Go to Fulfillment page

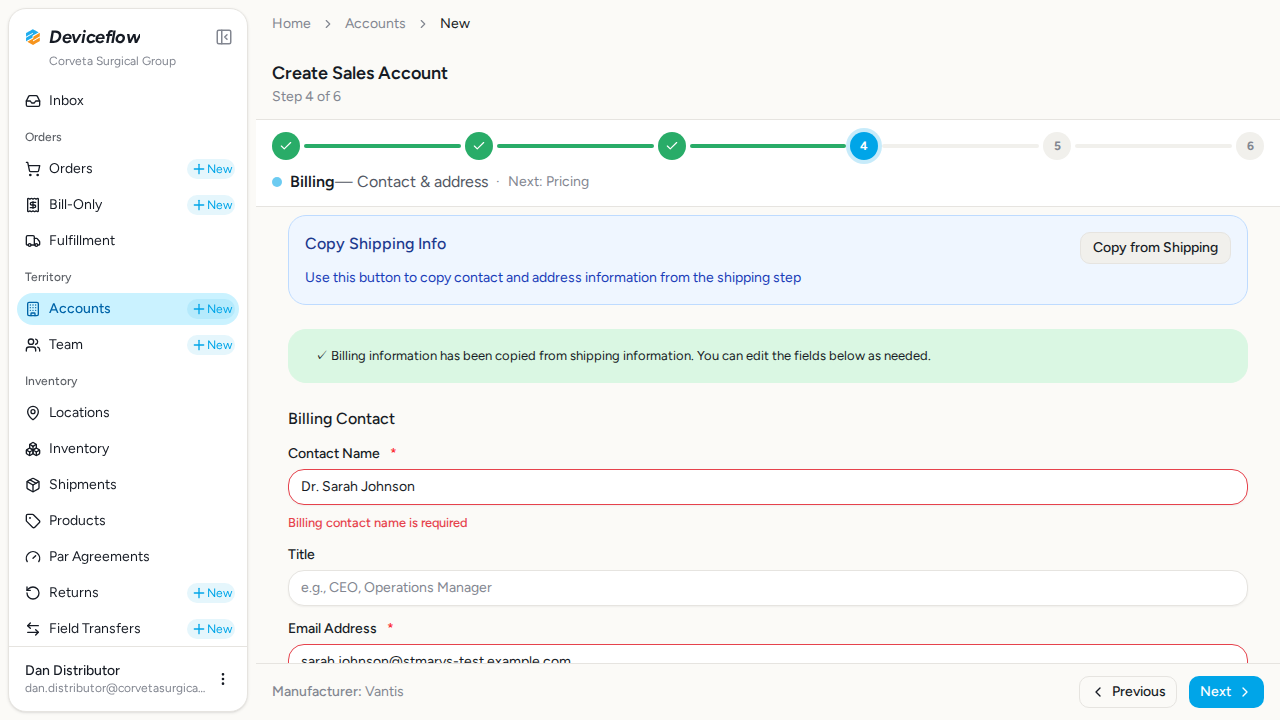tap(128, 241)
